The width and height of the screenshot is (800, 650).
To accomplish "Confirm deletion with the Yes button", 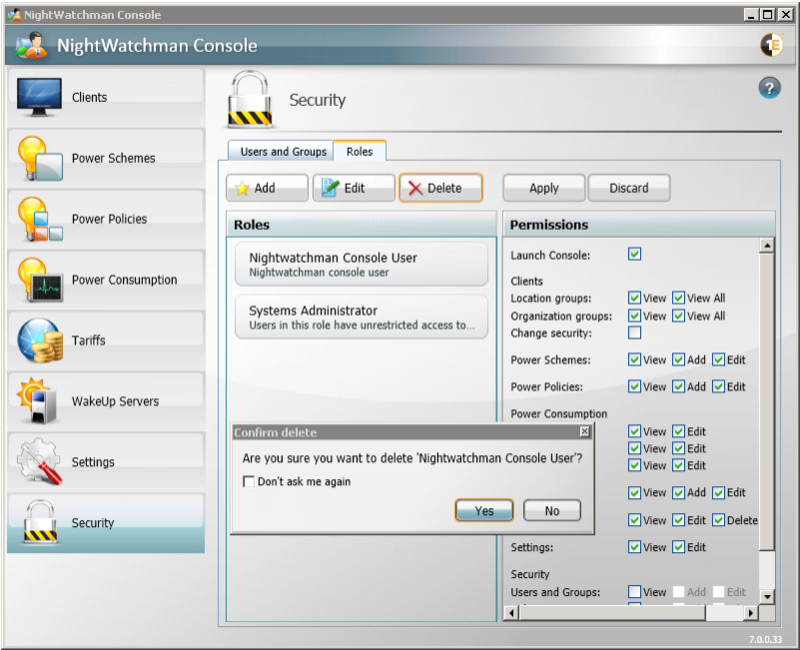I will coord(484,511).
